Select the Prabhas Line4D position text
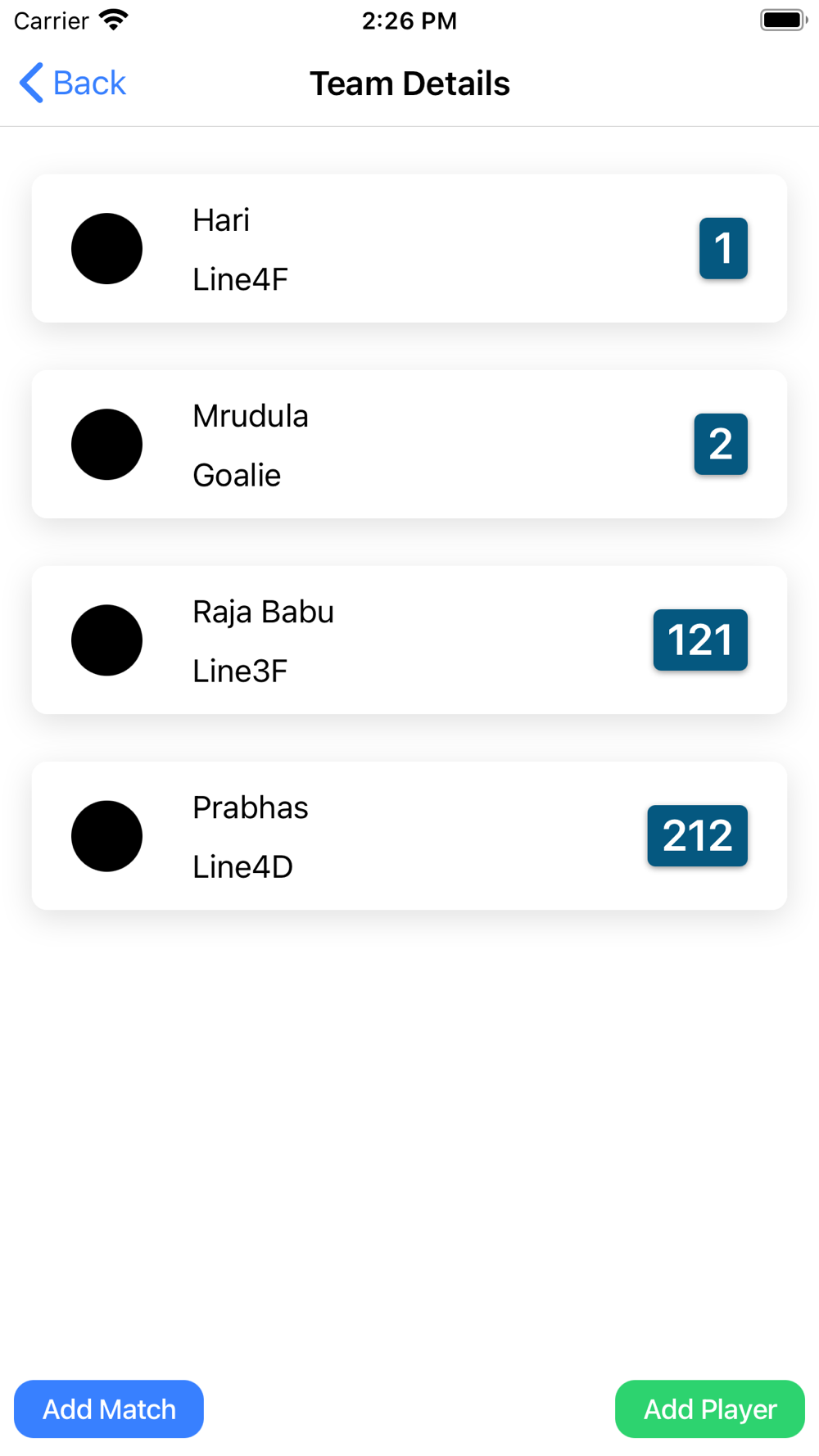Viewport: 819px width, 1456px height. pos(242,866)
